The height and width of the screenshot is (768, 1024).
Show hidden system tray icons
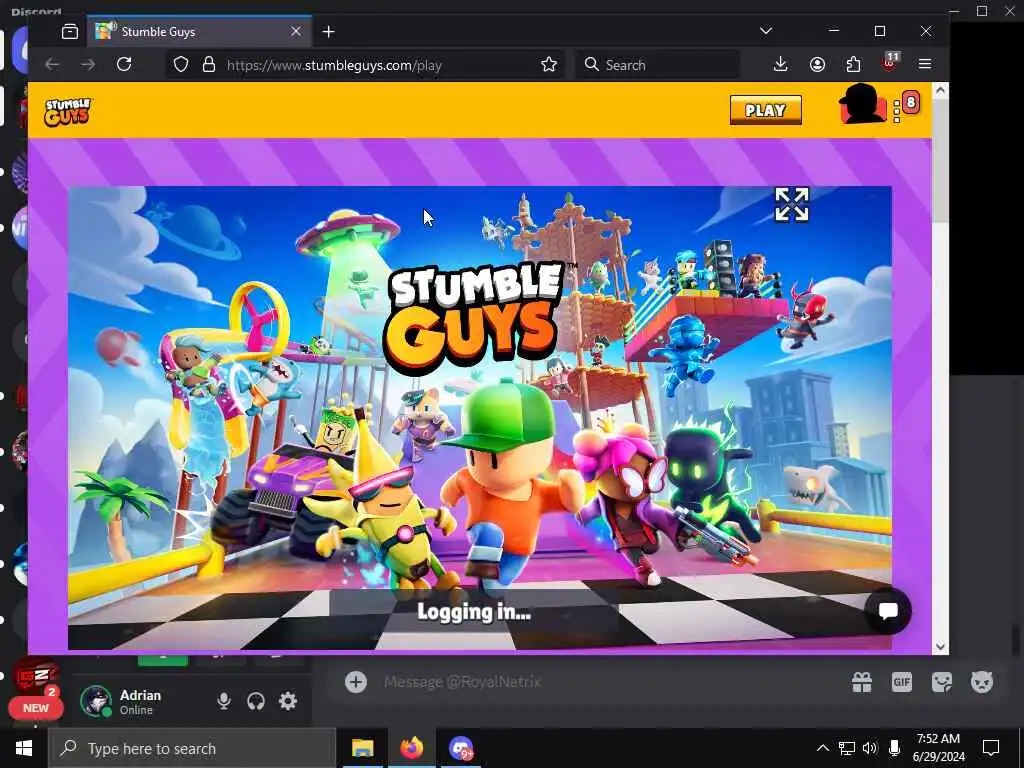(x=822, y=748)
